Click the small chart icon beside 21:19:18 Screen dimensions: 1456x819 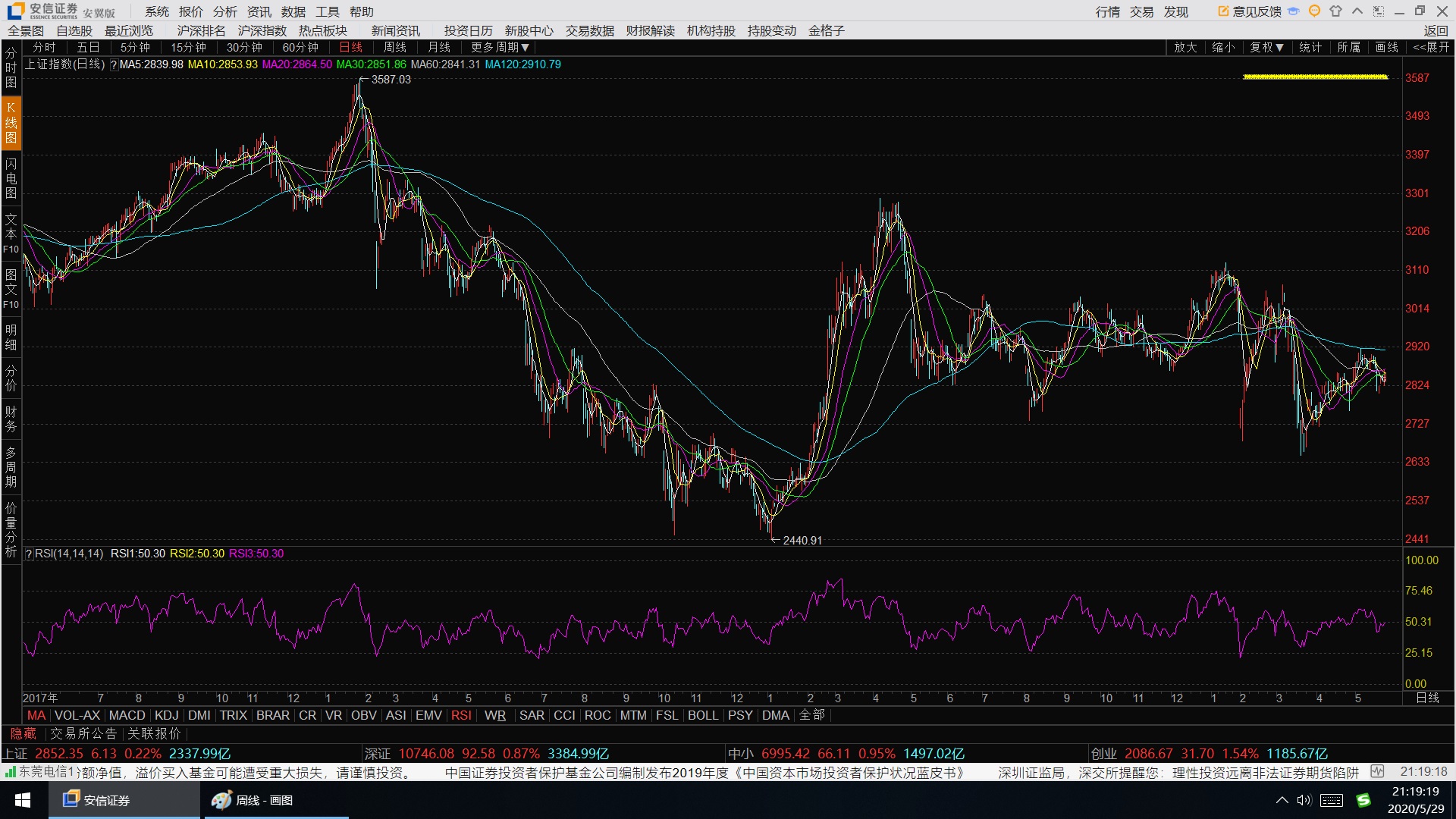[1377, 772]
